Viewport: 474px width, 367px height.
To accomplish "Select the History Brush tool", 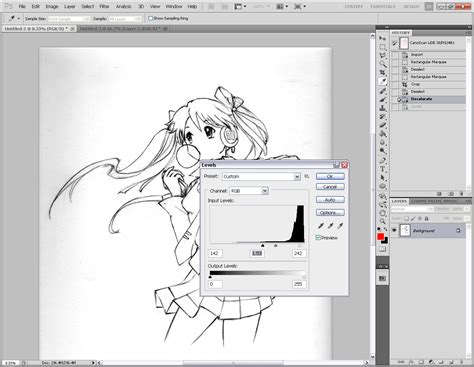I will click(383, 117).
